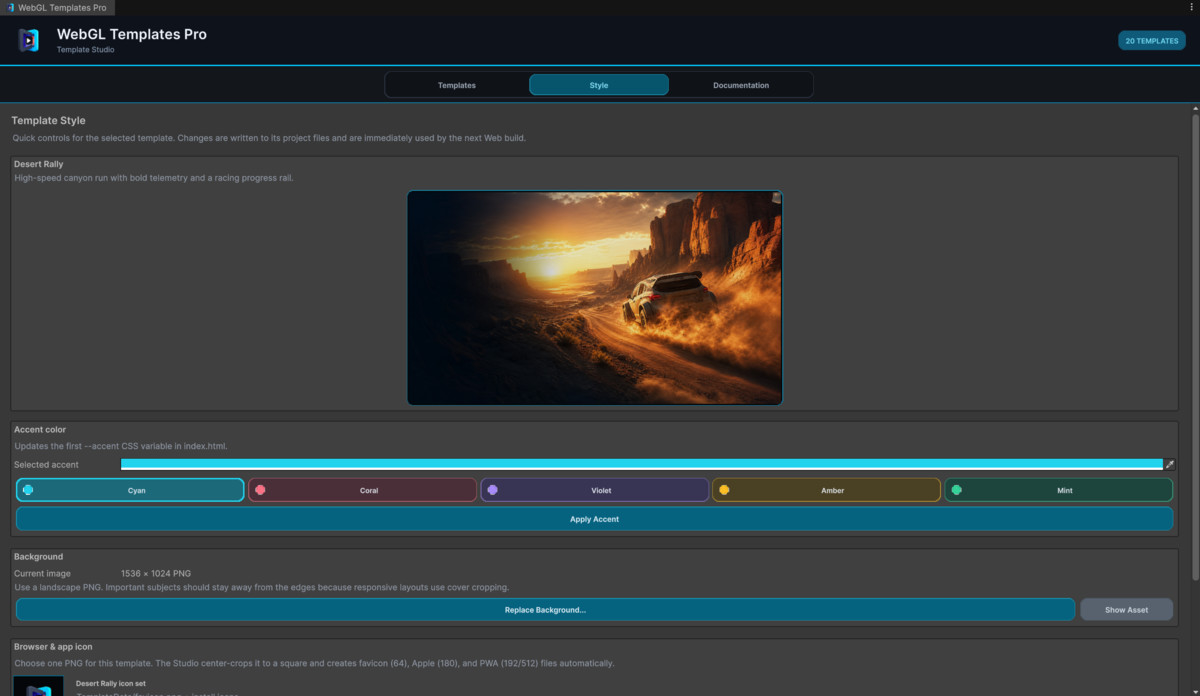Click the "Desert Rally" template name
Screen dimensions: 1200x696
tap(39, 164)
